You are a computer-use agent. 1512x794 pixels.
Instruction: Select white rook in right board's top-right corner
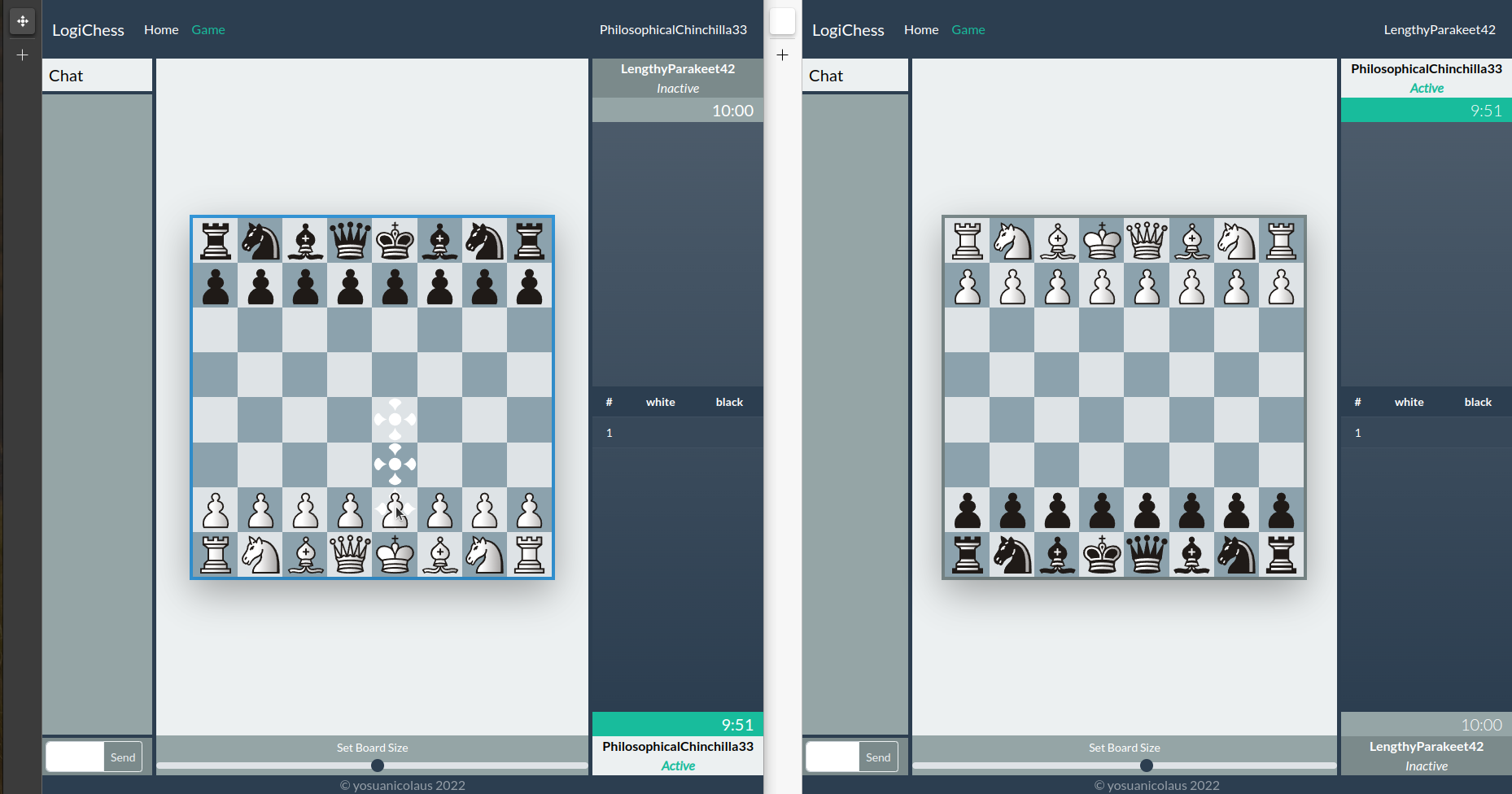[1281, 241]
